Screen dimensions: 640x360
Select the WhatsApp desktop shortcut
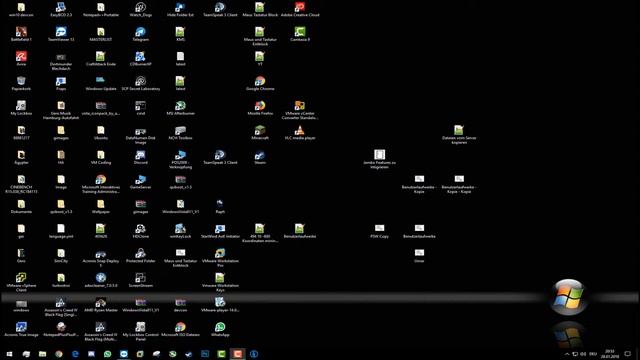tap(220, 329)
